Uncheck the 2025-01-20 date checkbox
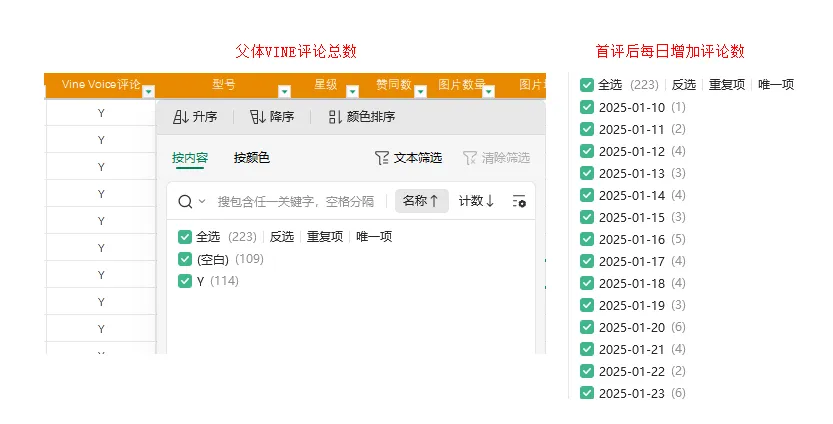 587,327
